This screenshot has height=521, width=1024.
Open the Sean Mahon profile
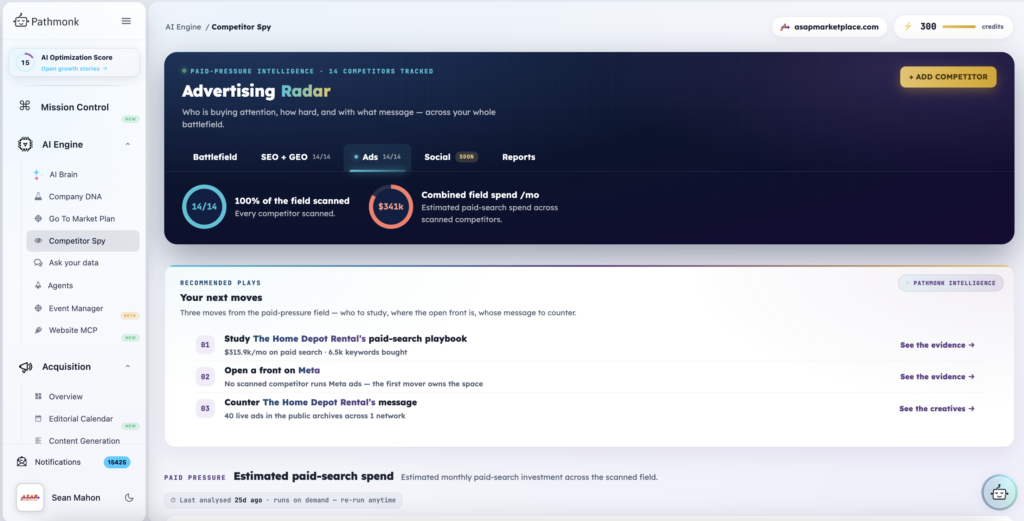coord(76,498)
